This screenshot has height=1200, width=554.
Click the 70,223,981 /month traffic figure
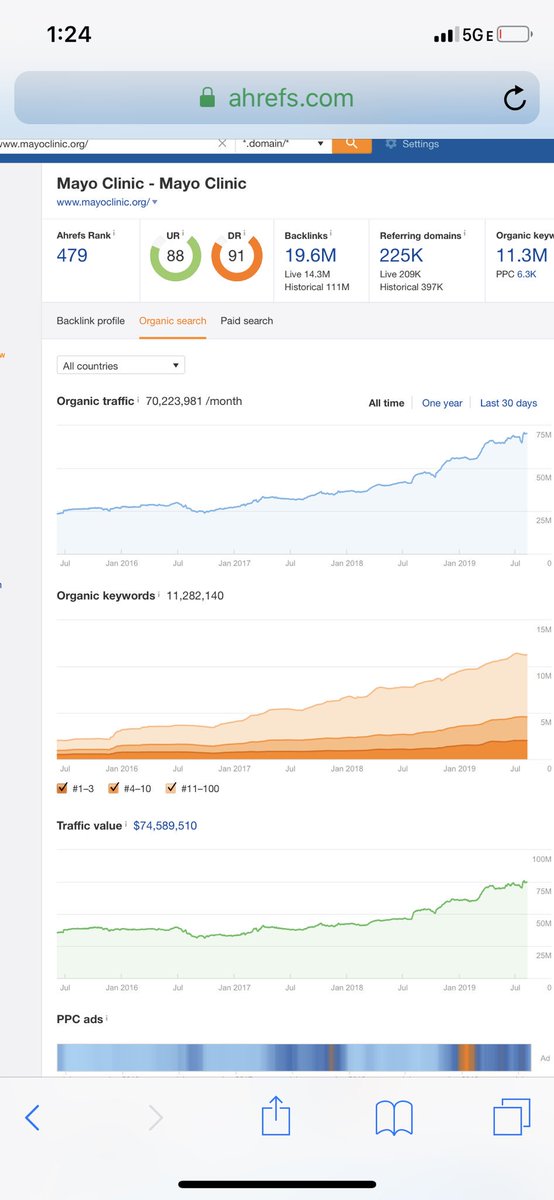(x=194, y=401)
